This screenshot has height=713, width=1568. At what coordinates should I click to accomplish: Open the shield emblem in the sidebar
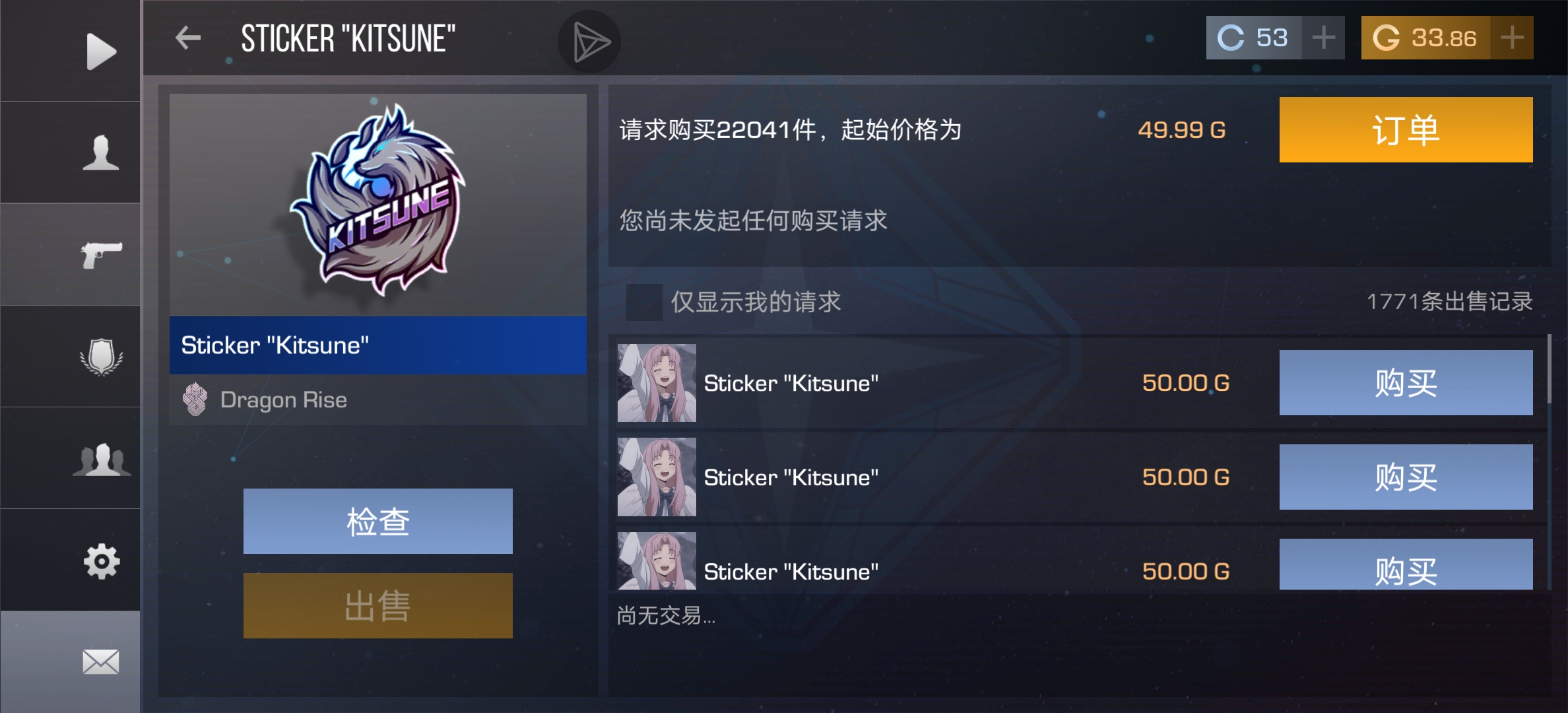click(101, 356)
